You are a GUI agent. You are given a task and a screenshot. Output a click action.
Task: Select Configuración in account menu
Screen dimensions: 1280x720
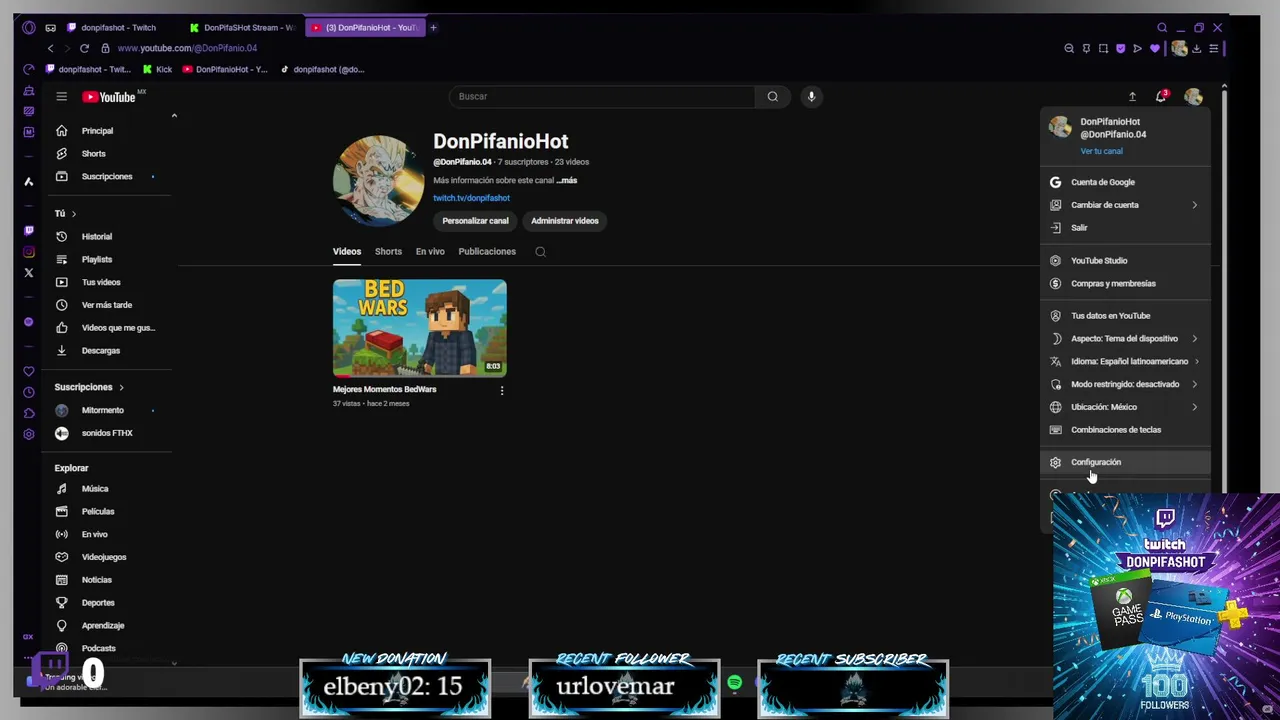[1125, 462]
